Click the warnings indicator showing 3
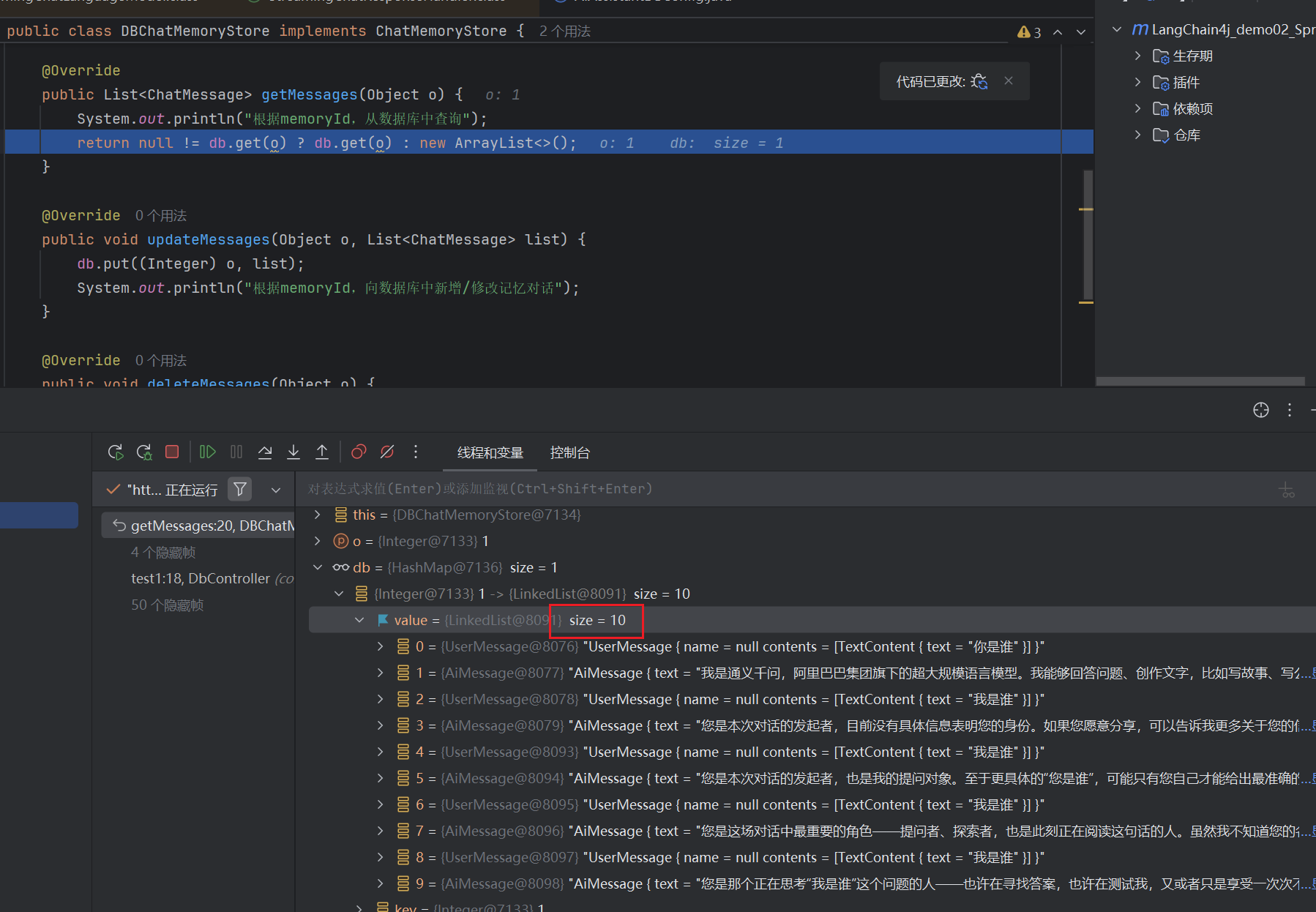The height and width of the screenshot is (912, 1316). coord(1029,32)
